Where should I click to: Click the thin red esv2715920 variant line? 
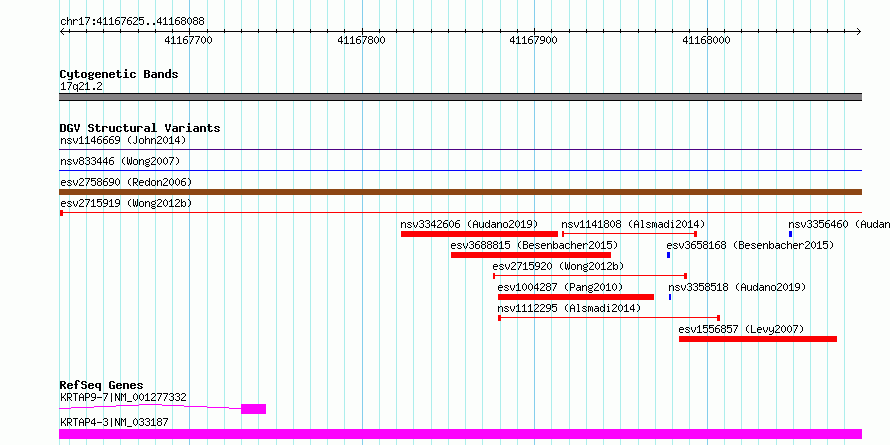point(590,276)
